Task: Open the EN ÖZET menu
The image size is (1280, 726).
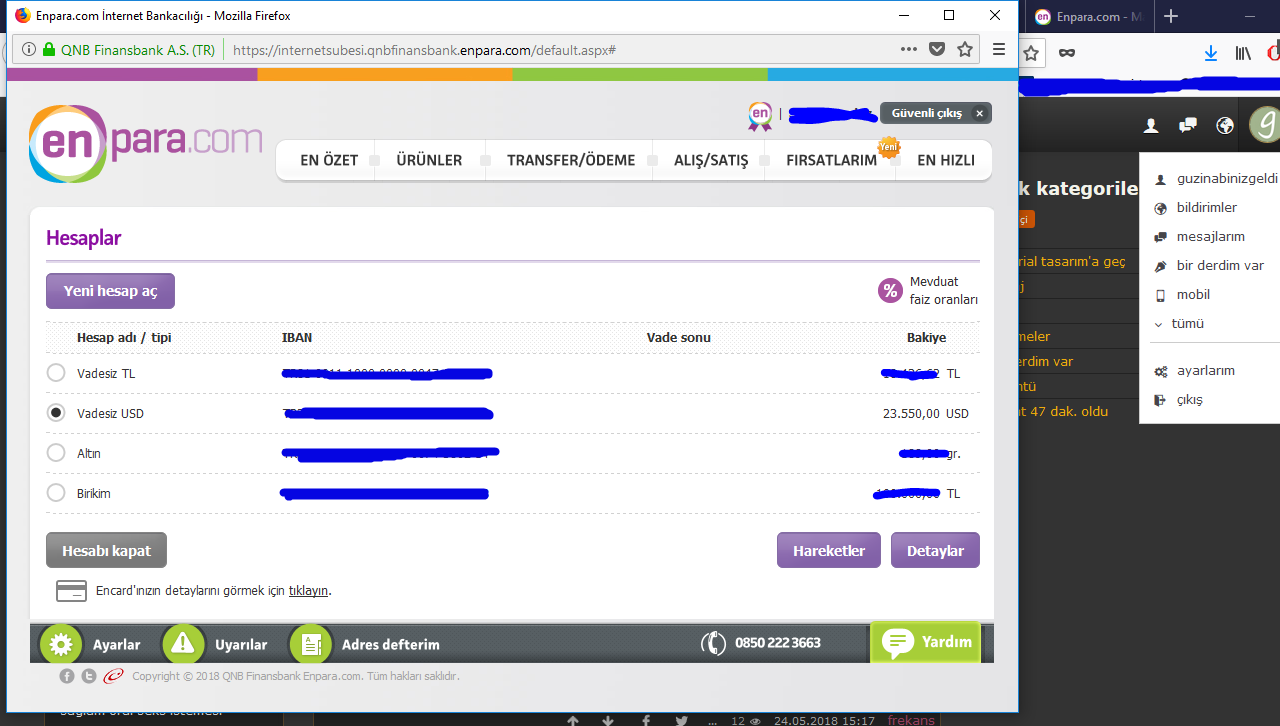Action: 329,160
